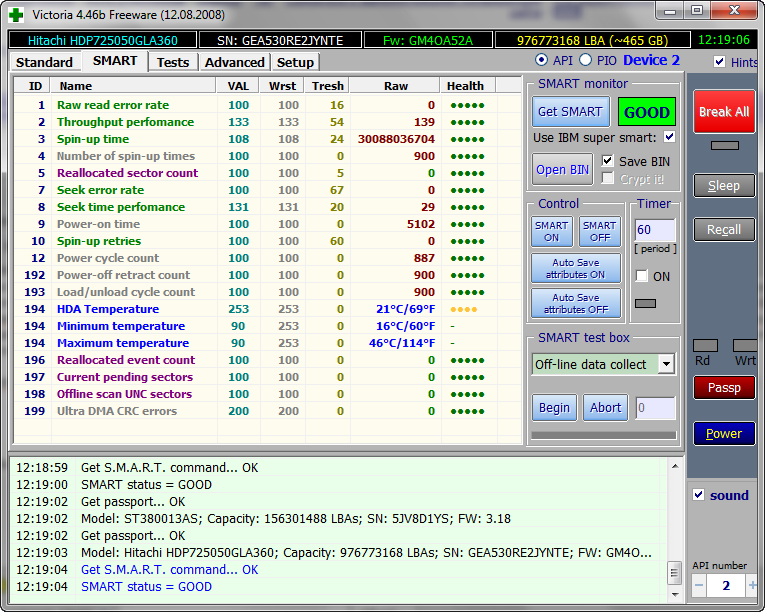Uncheck the Save BIN checkbox
The image size is (765, 612).
coord(608,161)
